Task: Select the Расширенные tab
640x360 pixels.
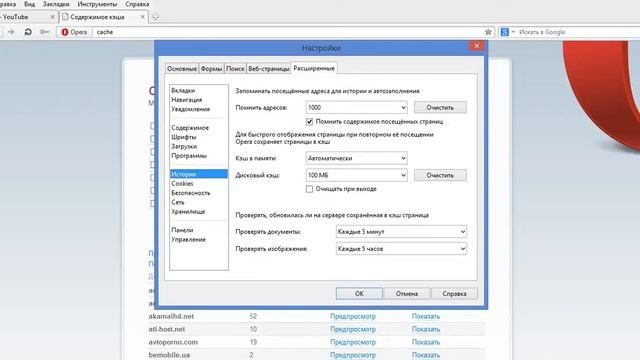Action: 314,68
